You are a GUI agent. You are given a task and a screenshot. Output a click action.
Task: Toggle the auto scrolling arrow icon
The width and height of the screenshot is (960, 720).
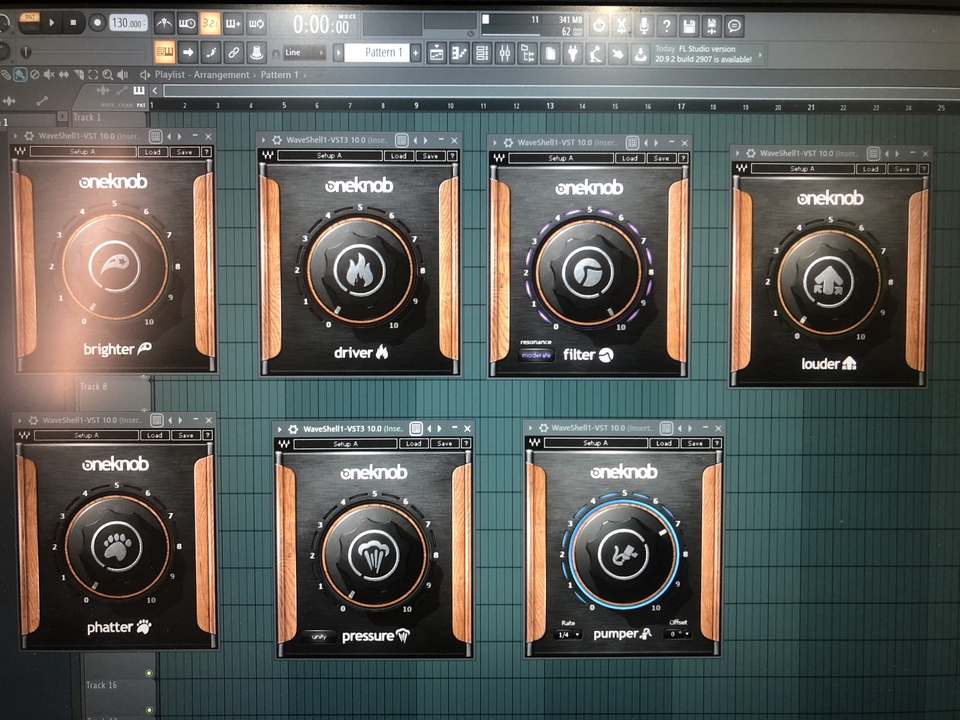coord(188,53)
